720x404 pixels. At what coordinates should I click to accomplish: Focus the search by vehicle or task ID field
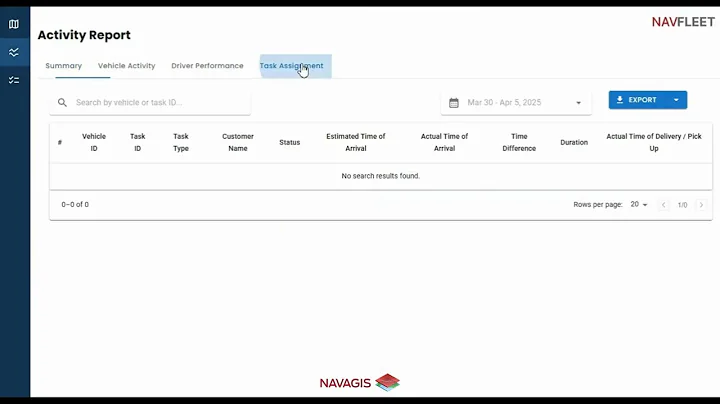150,102
